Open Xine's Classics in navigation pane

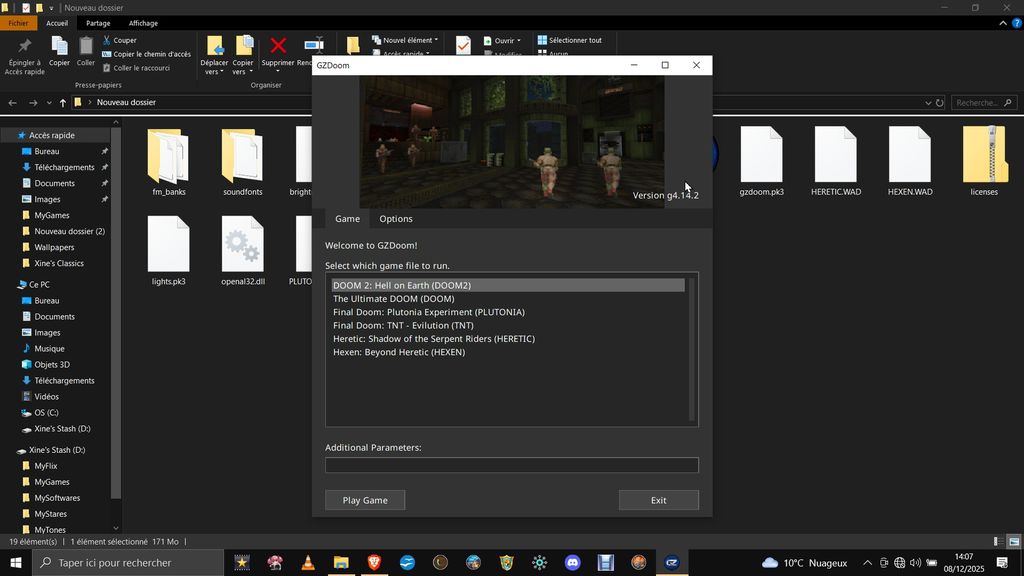(x=59, y=263)
